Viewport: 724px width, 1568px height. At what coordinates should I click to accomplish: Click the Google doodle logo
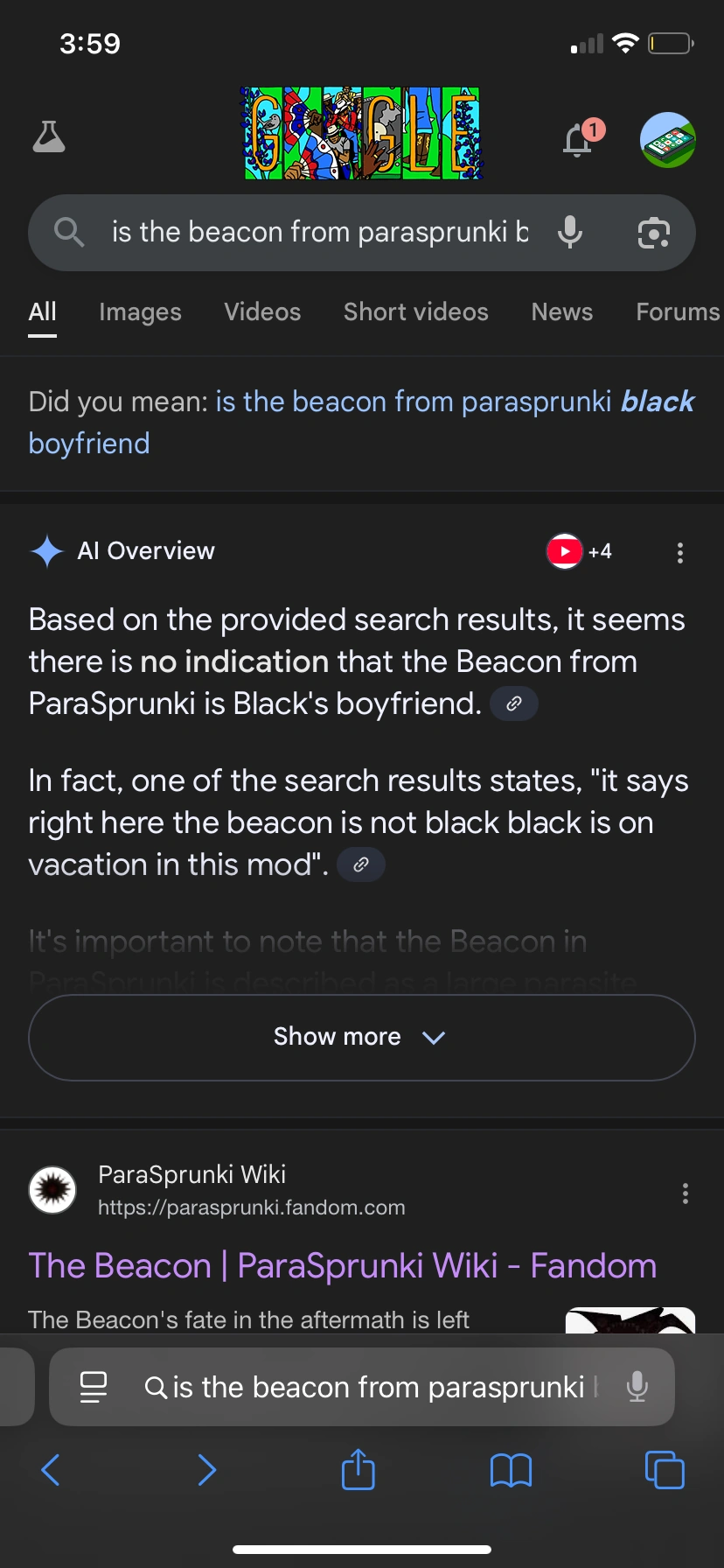tap(361, 133)
